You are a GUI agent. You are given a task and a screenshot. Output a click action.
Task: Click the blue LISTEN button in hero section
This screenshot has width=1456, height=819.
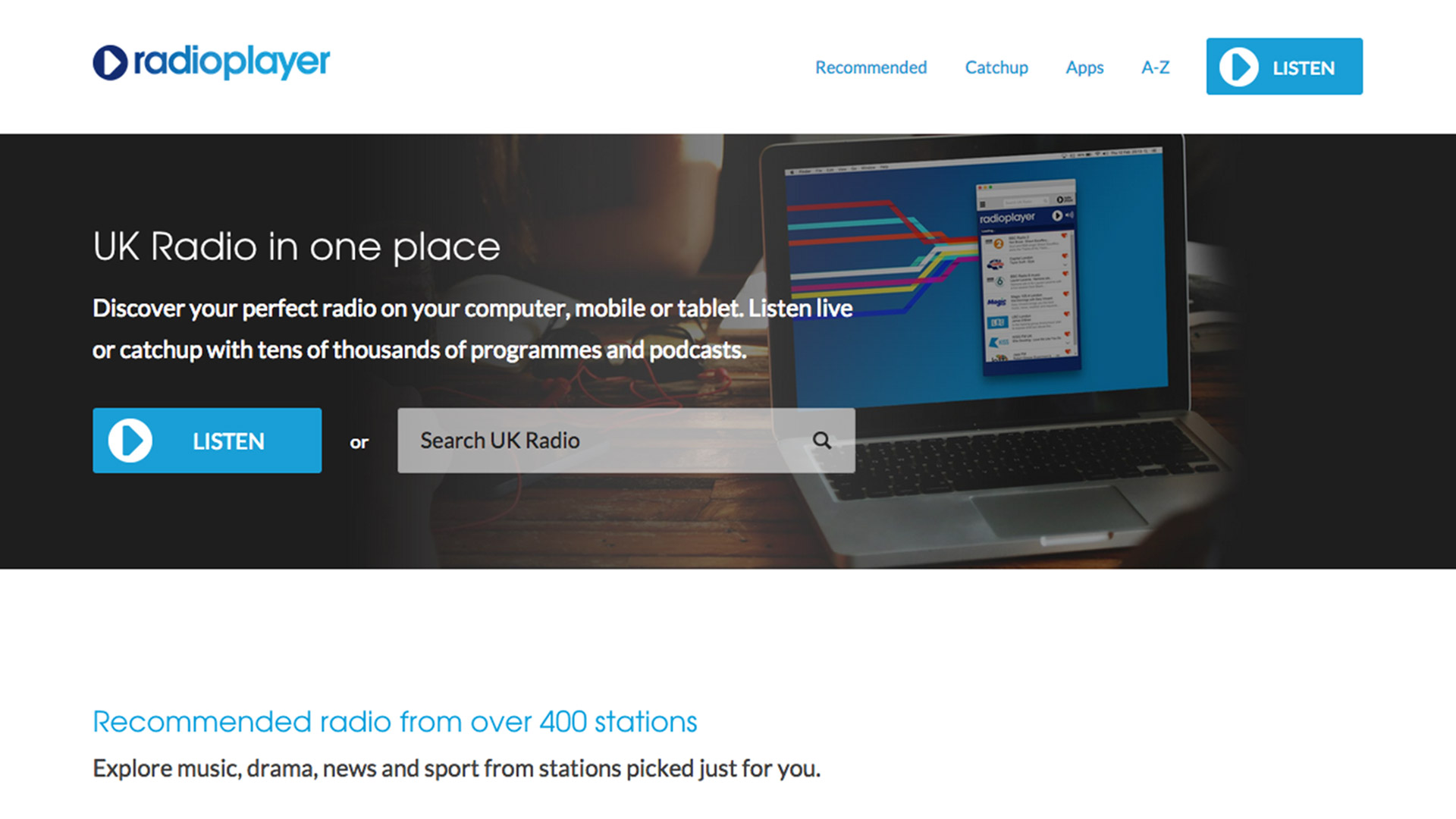208,440
